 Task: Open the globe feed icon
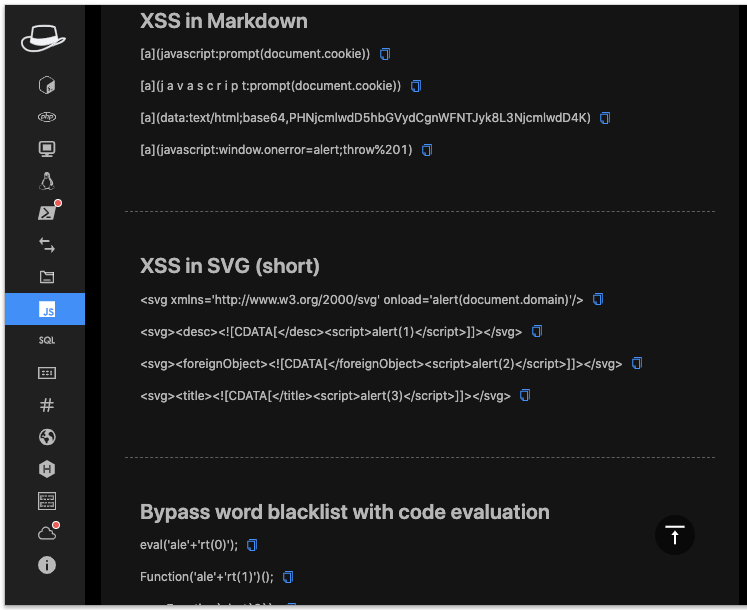click(x=47, y=437)
